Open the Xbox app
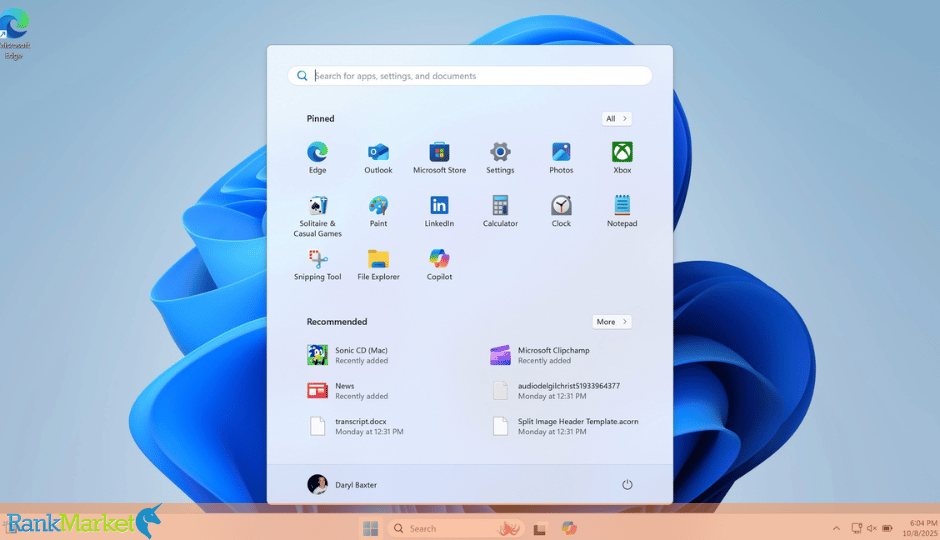The width and height of the screenshot is (940, 540). 622,158
